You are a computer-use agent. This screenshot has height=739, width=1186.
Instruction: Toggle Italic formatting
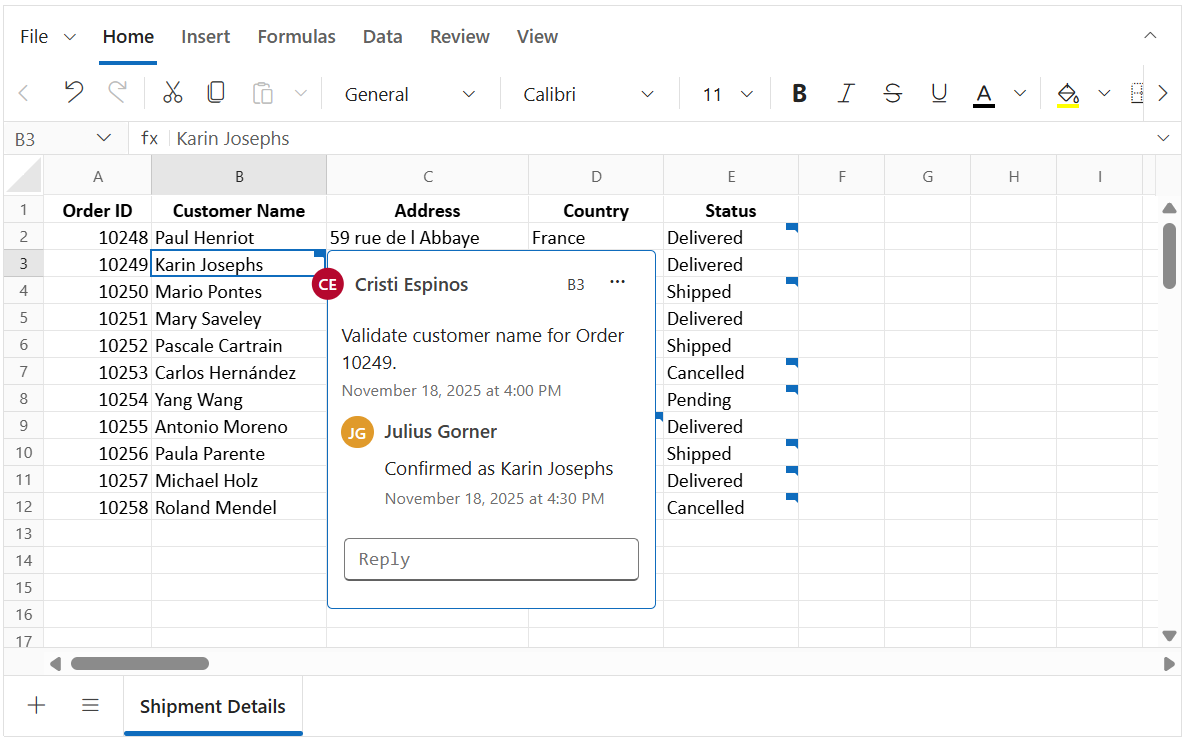click(846, 94)
